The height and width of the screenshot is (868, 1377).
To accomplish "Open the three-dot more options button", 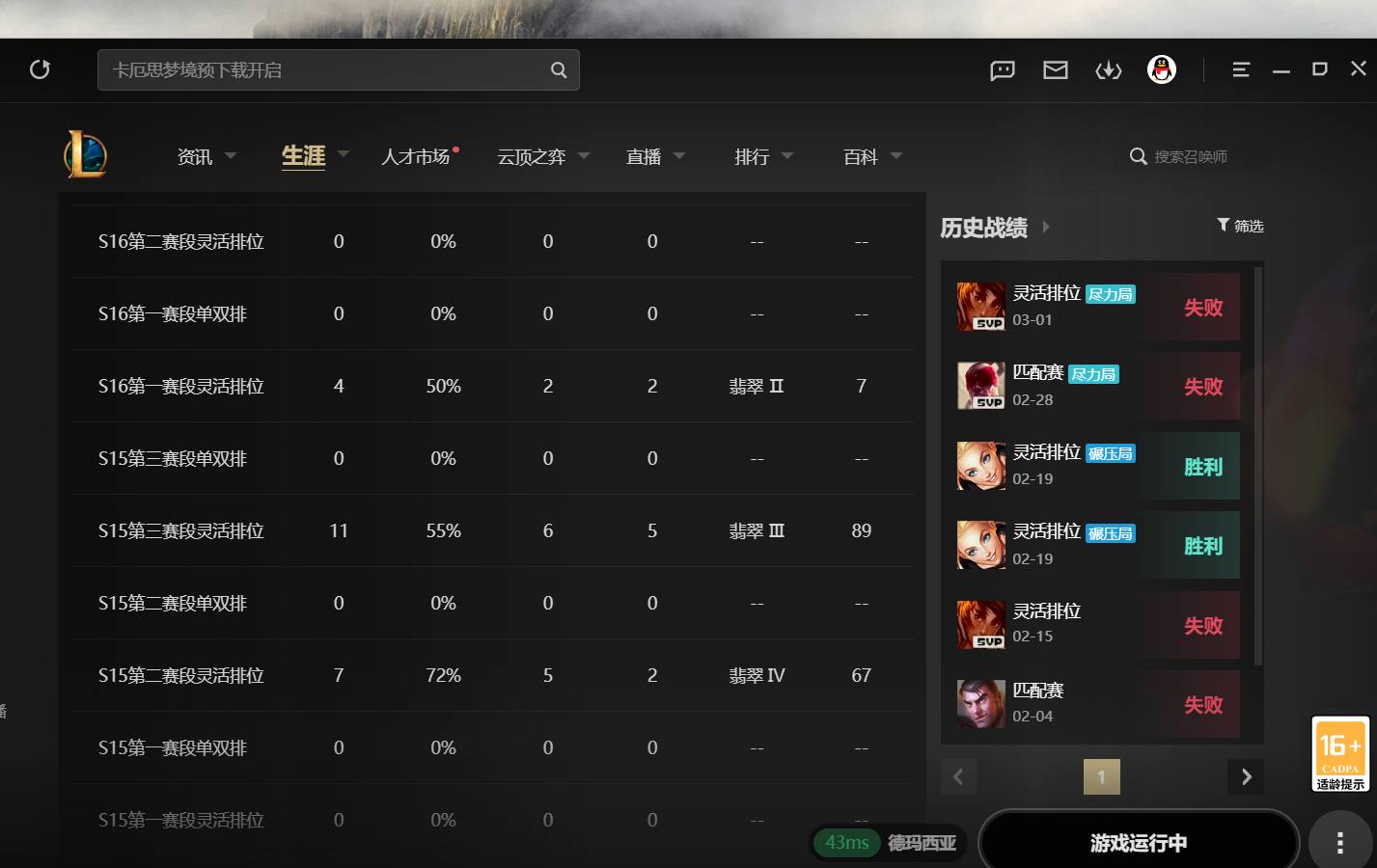I will pyautogui.click(x=1340, y=843).
